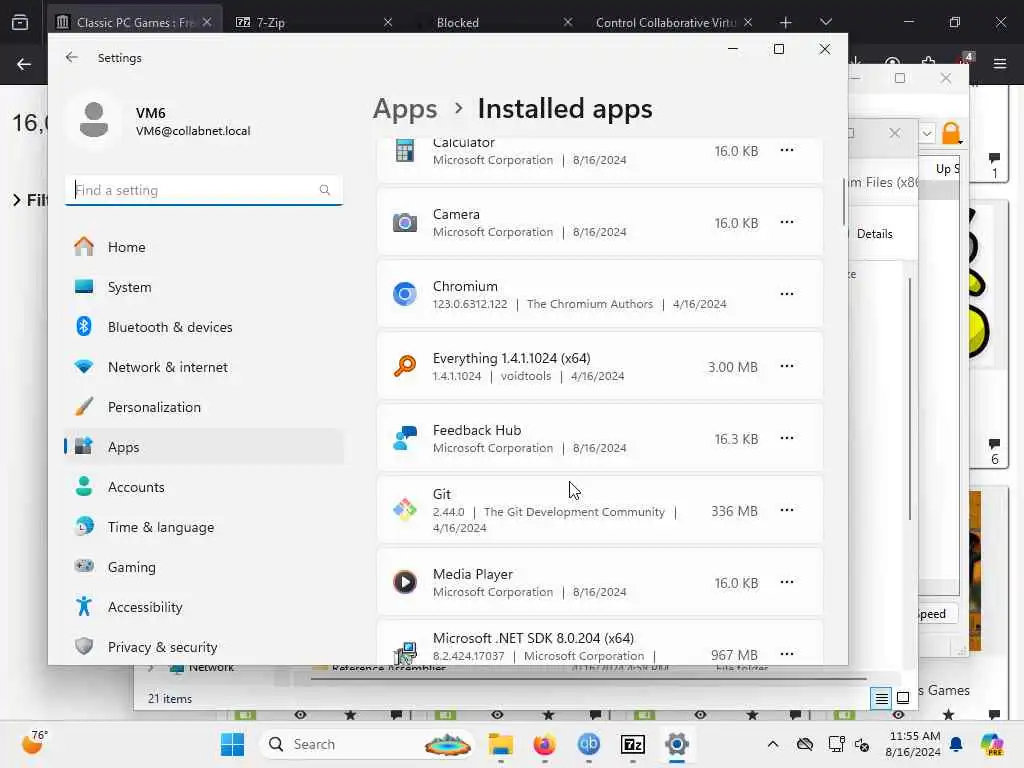Image resolution: width=1024 pixels, height=768 pixels.
Task: Switch File Explorer to large thumbnails view
Action: click(x=903, y=699)
